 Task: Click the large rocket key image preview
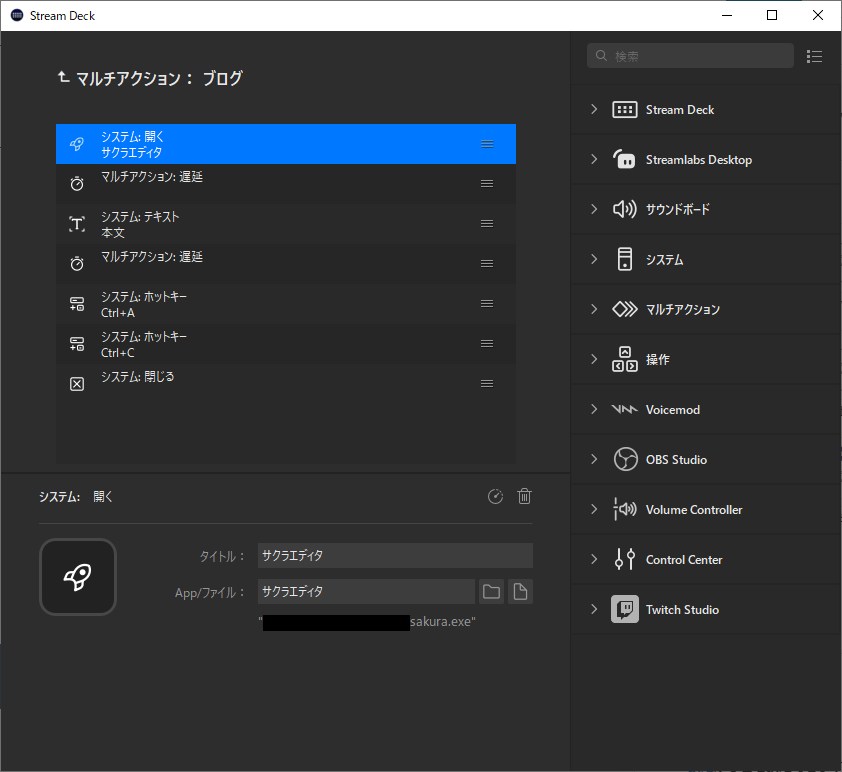(x=78, y=577)
